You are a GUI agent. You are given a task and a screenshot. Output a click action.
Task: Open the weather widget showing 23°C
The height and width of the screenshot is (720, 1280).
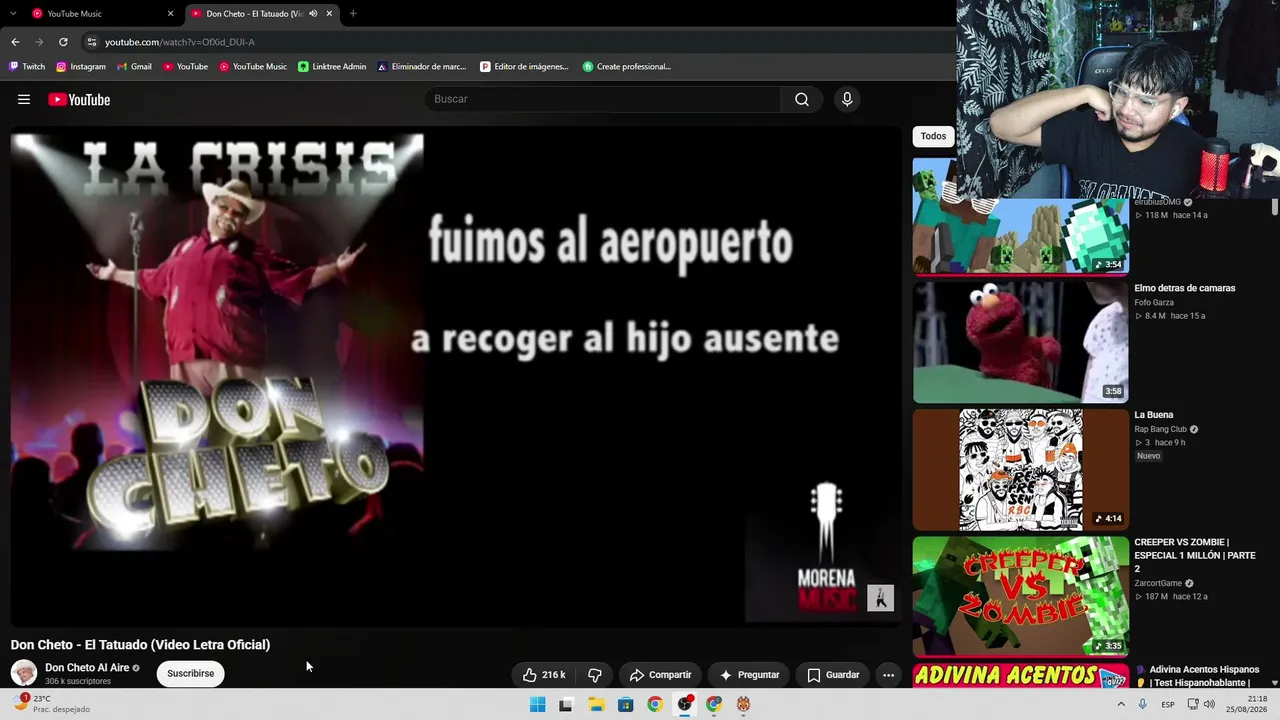(52, 704)
